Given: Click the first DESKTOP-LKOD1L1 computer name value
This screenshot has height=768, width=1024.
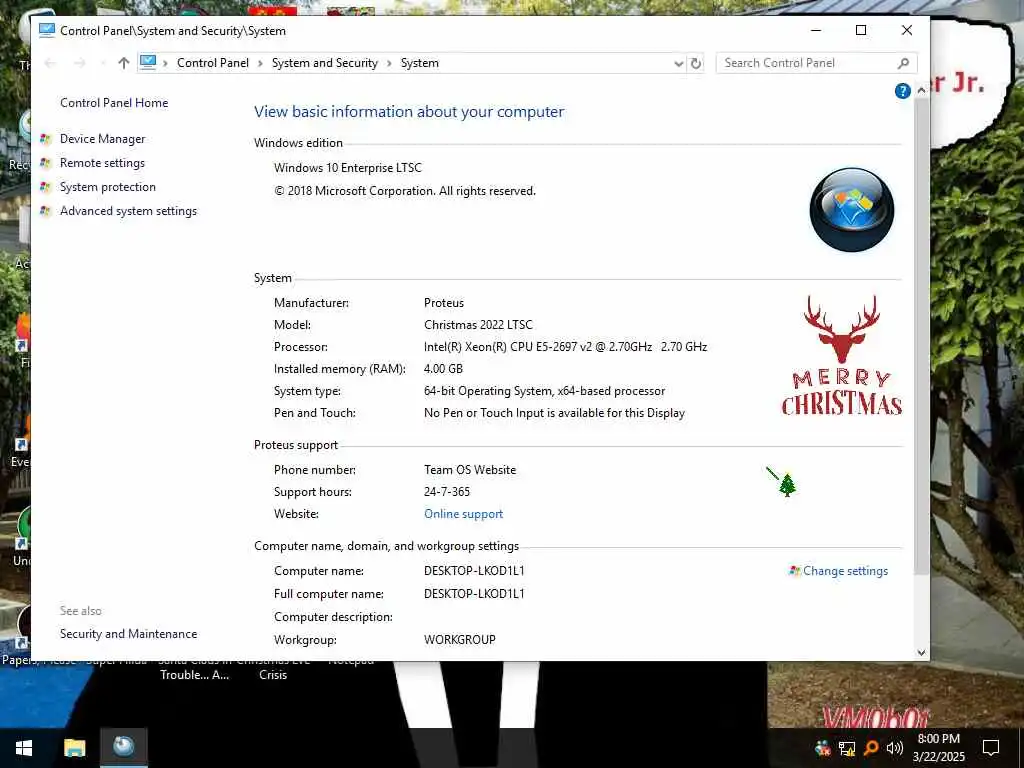Looking at the screenshot, I should 474,571.
